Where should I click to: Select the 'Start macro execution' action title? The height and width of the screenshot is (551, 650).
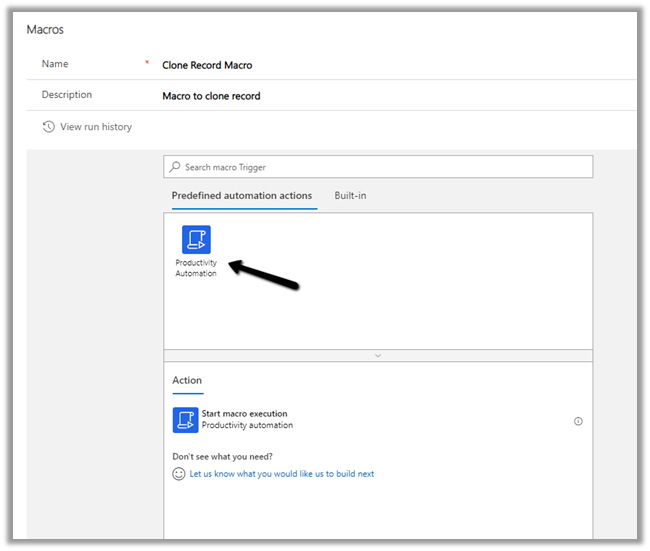[x=244, y=414]
